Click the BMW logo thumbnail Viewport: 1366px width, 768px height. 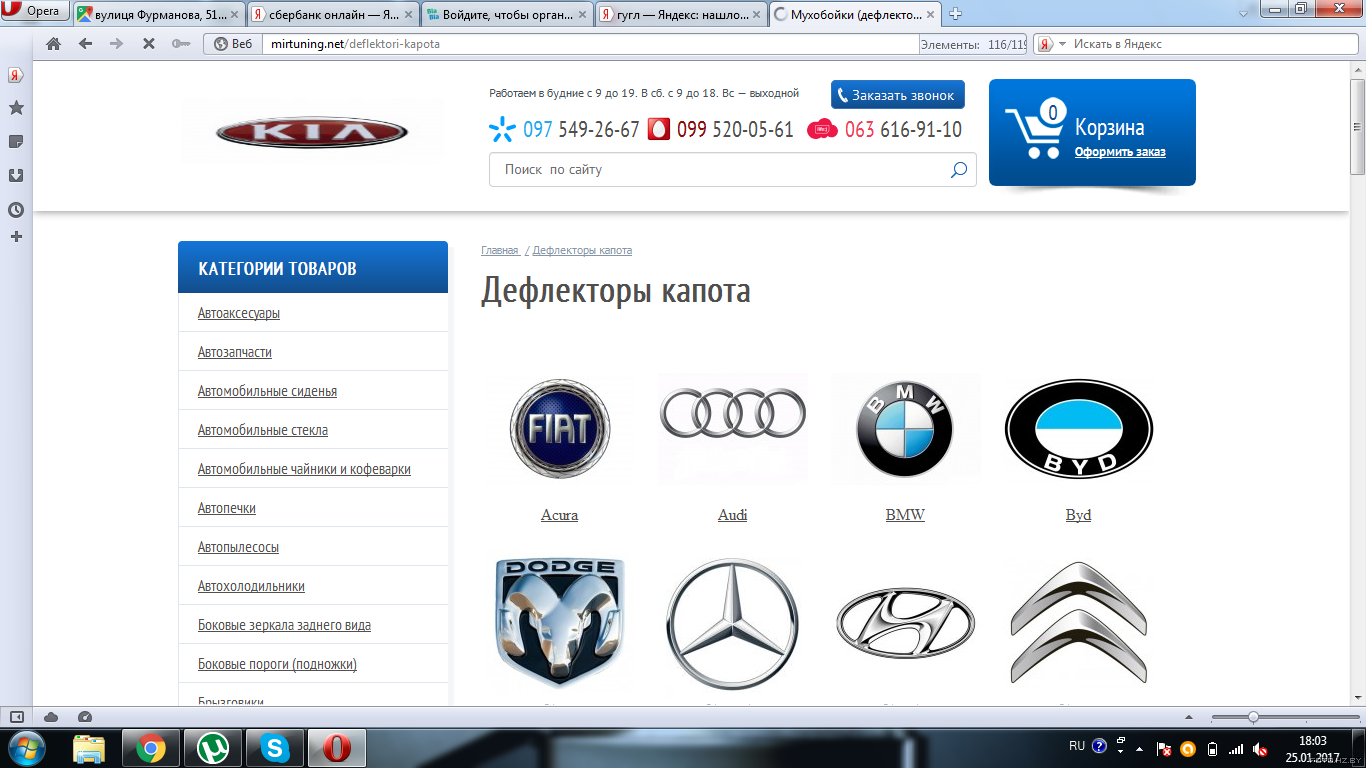point(905,429)
